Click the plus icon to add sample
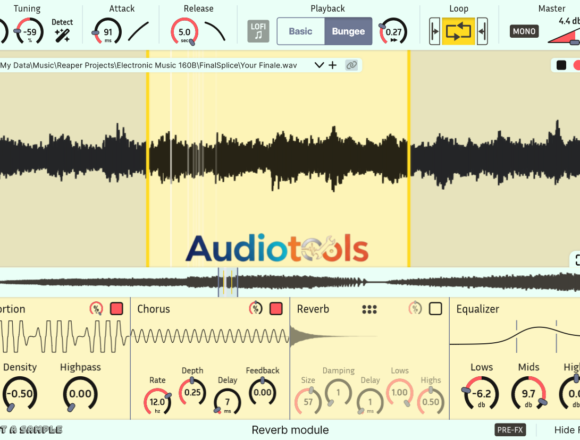 point(333,65)
